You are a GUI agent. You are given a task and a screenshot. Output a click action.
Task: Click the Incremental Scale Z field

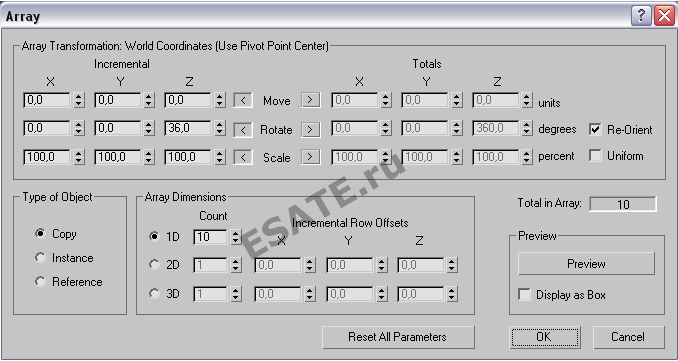(189, 157)
